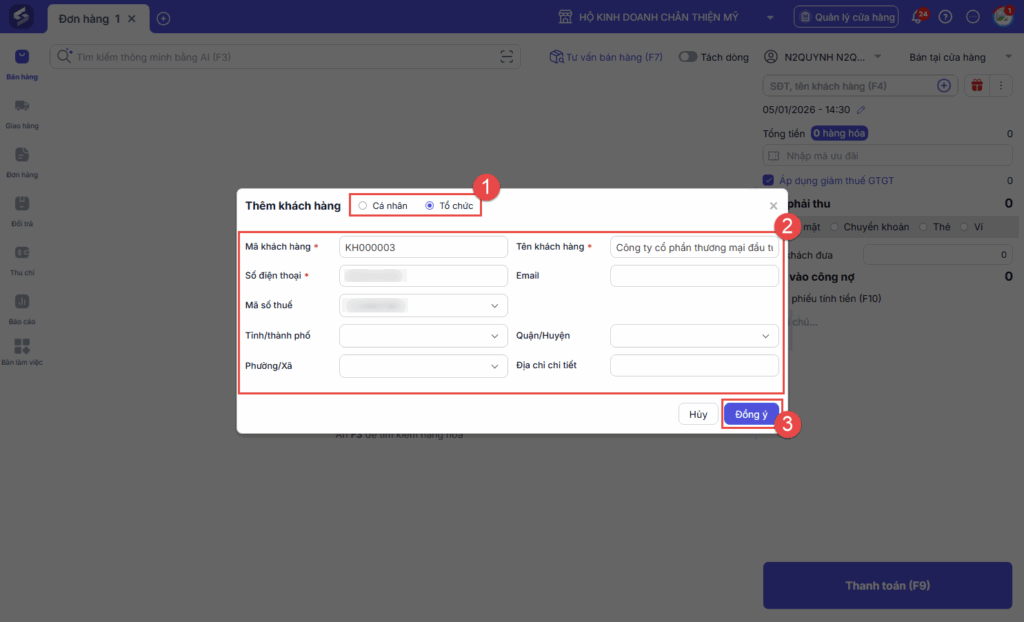Open Giao hàng in the sidebar
This screenshot has width=1024, height=622.
click(22, 113)
